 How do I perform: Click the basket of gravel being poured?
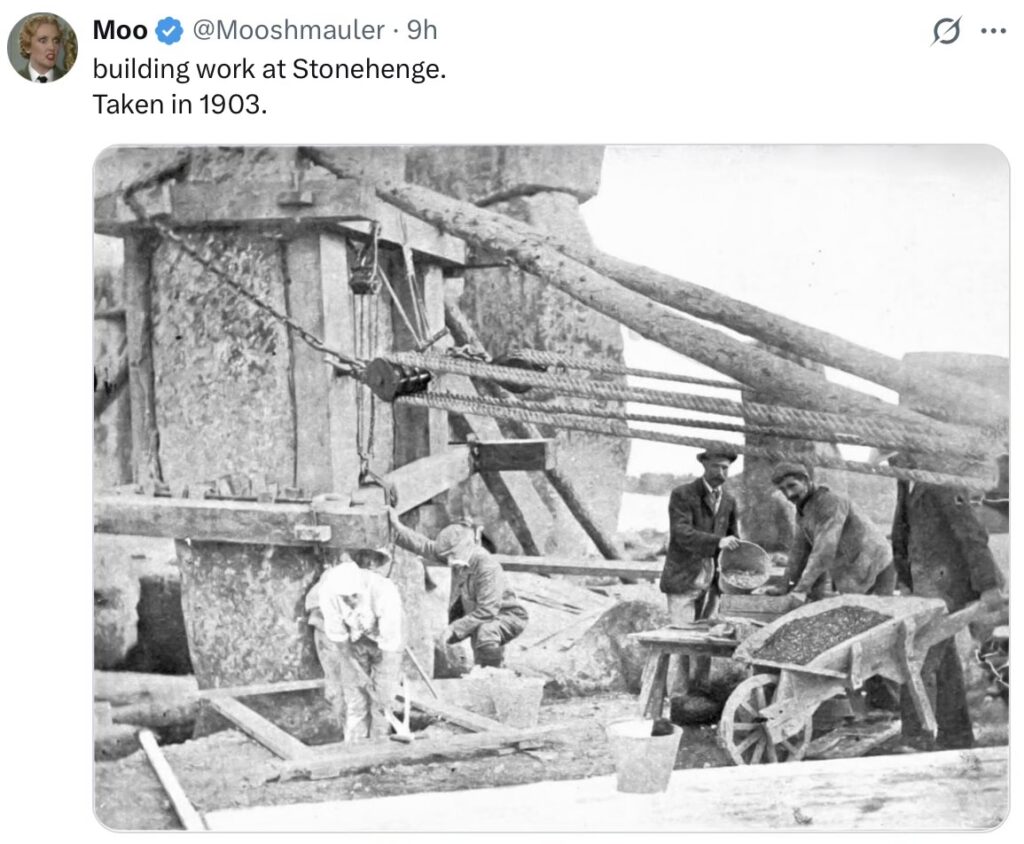tap(744, 566)
